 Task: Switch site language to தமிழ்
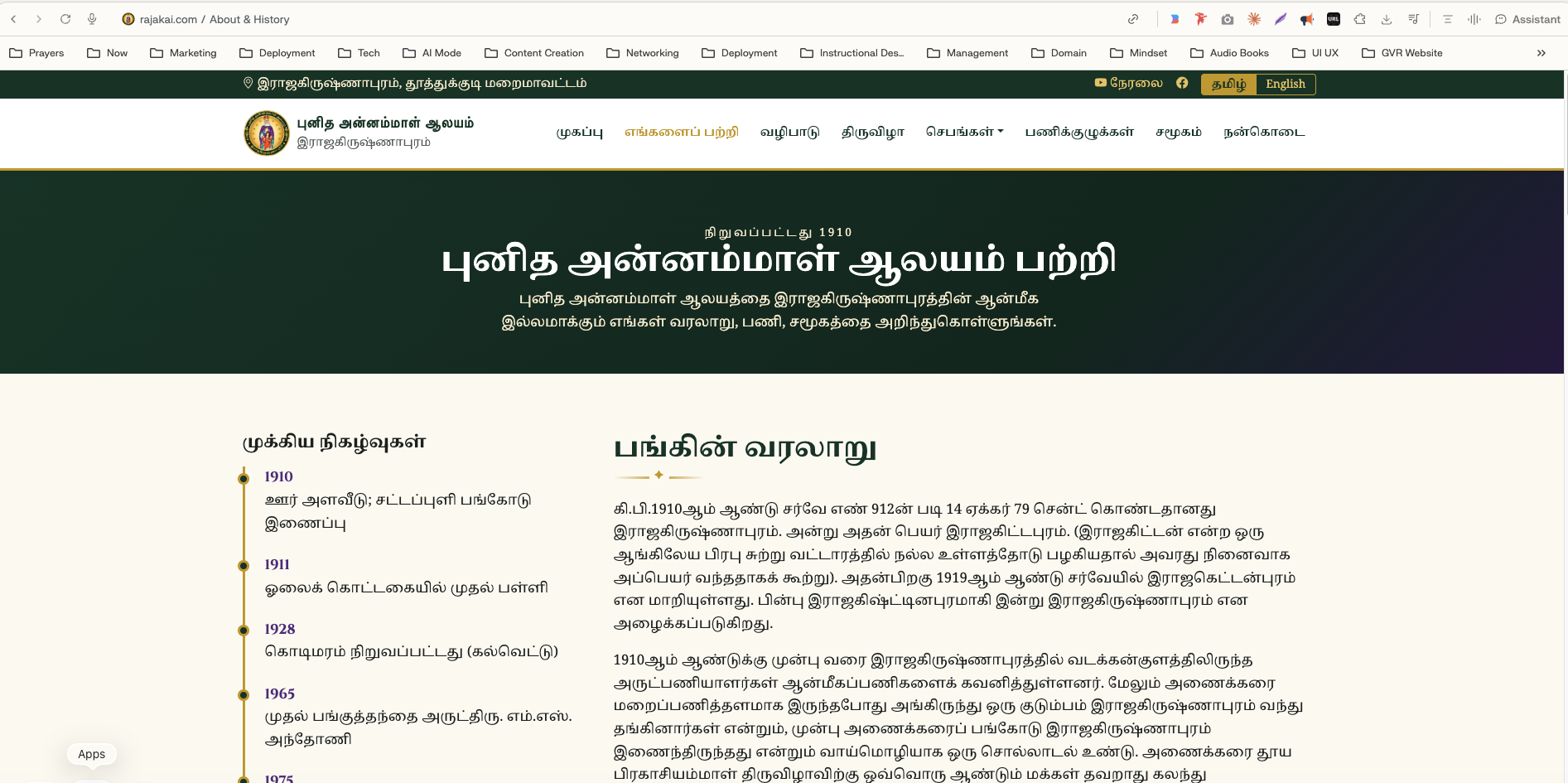pos(1229,84)
